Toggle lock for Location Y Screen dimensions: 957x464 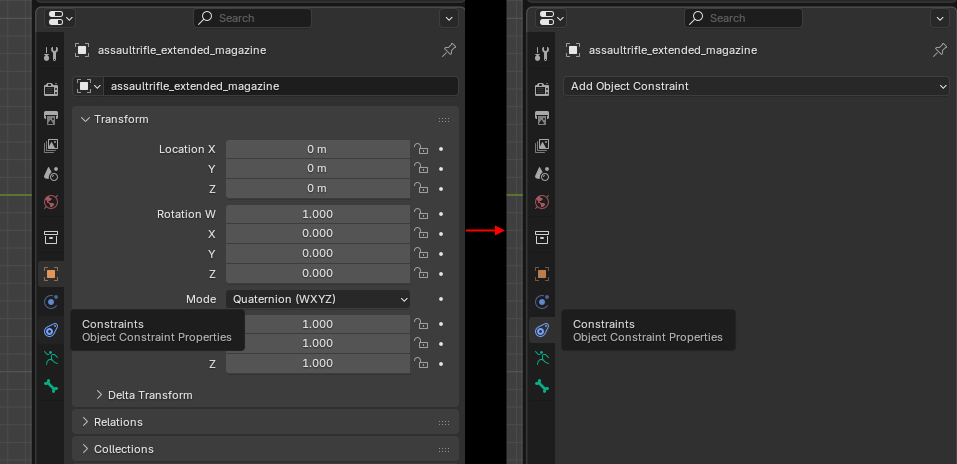[x=421, y=169]
